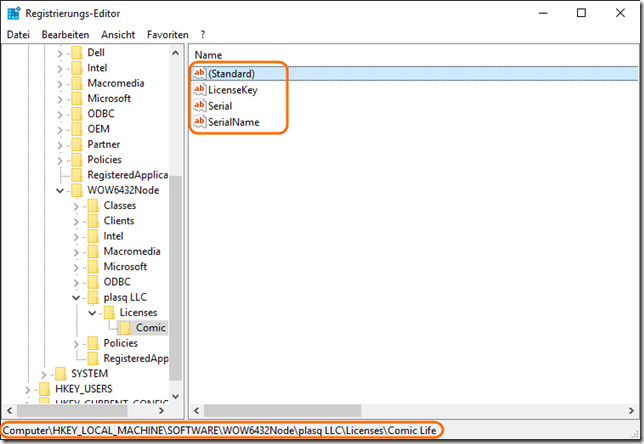The image size is (644, 444).
Task: Open the Bearbeiten menu
Action: point(65,34)
